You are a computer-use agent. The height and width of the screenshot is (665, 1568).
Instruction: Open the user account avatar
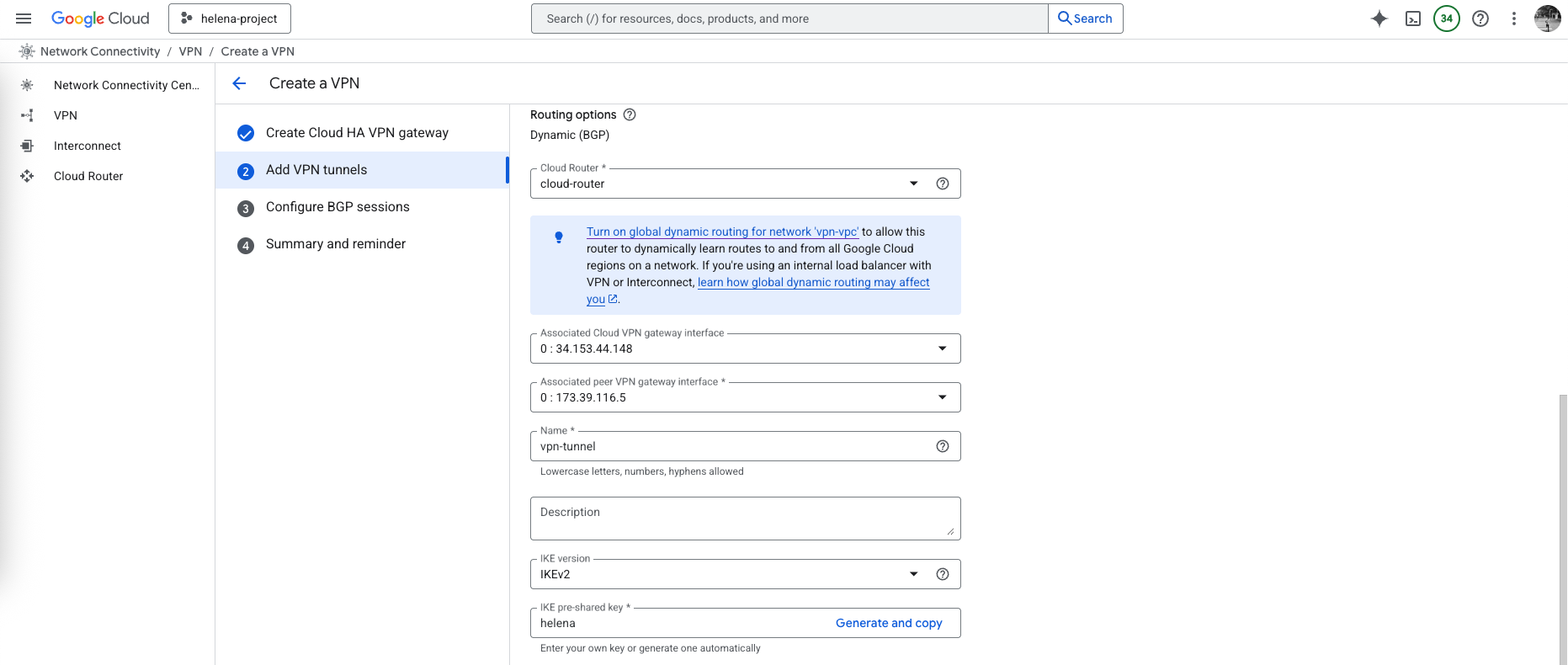point(1547,19)
